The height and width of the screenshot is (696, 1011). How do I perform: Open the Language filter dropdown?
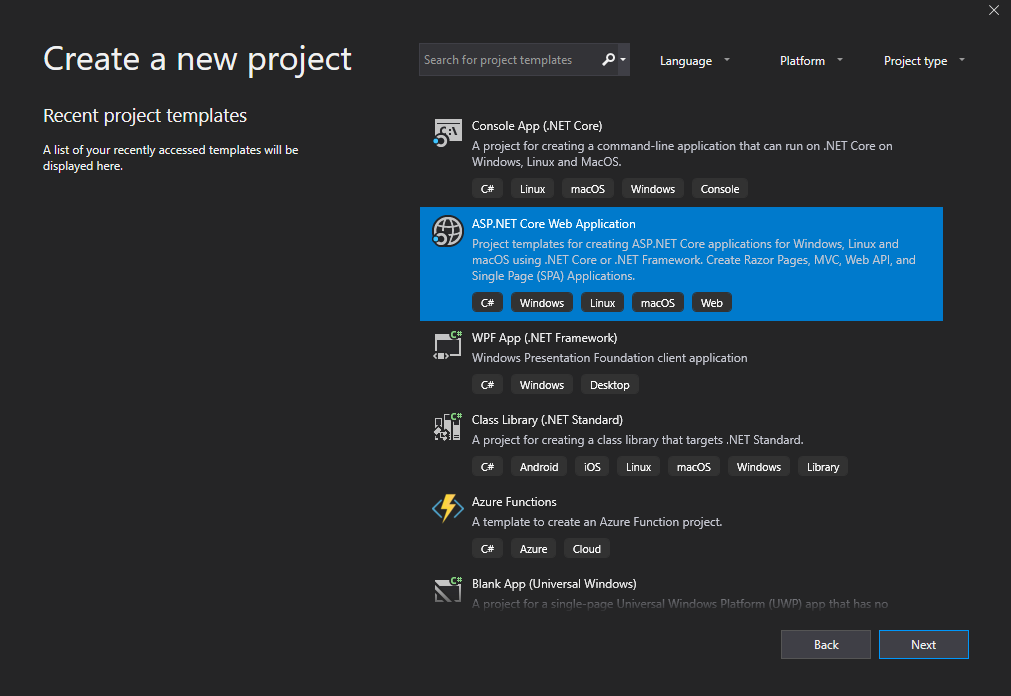tap(694, 61)
